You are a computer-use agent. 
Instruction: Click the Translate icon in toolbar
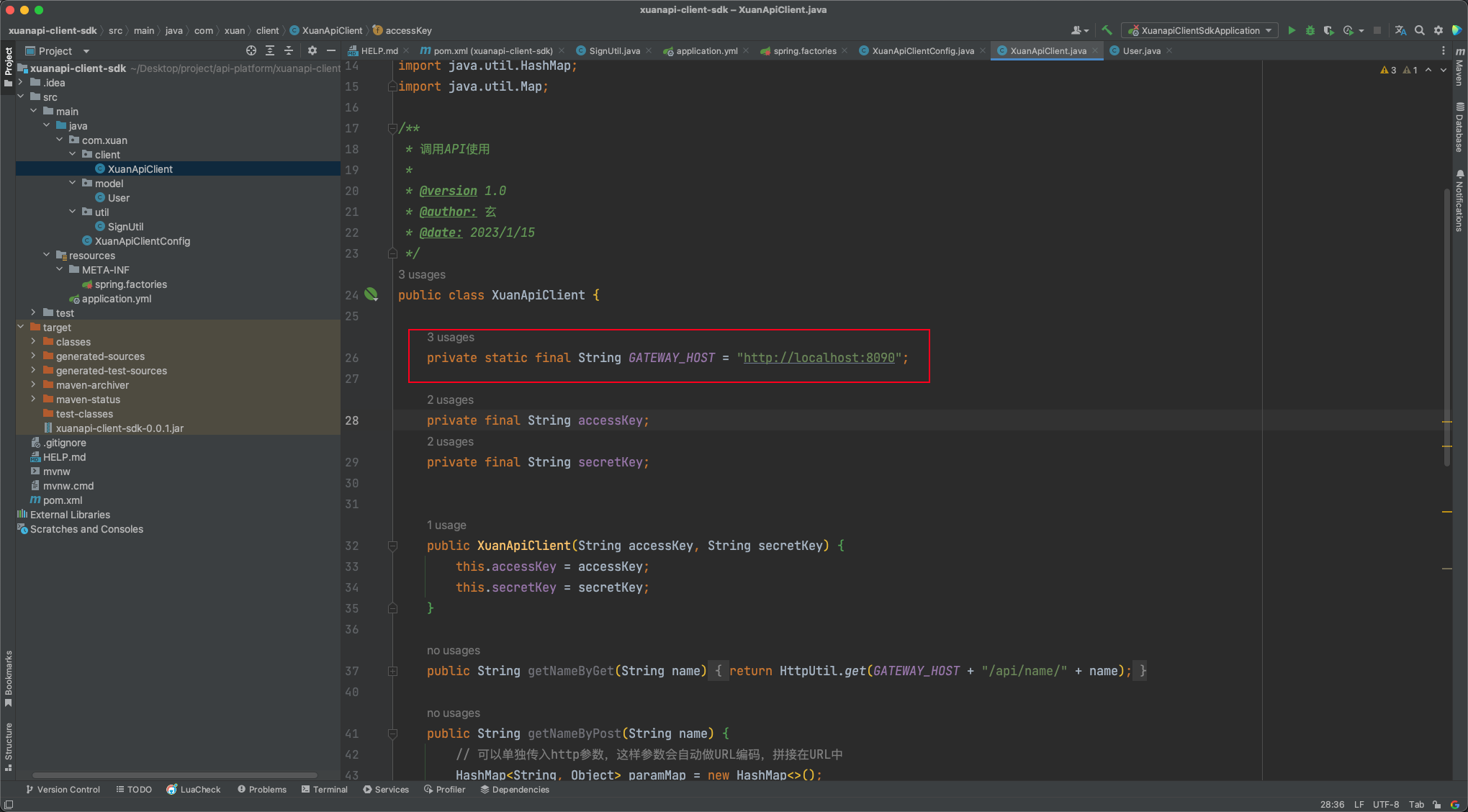pyautogui.click(x=1400, y=30)
